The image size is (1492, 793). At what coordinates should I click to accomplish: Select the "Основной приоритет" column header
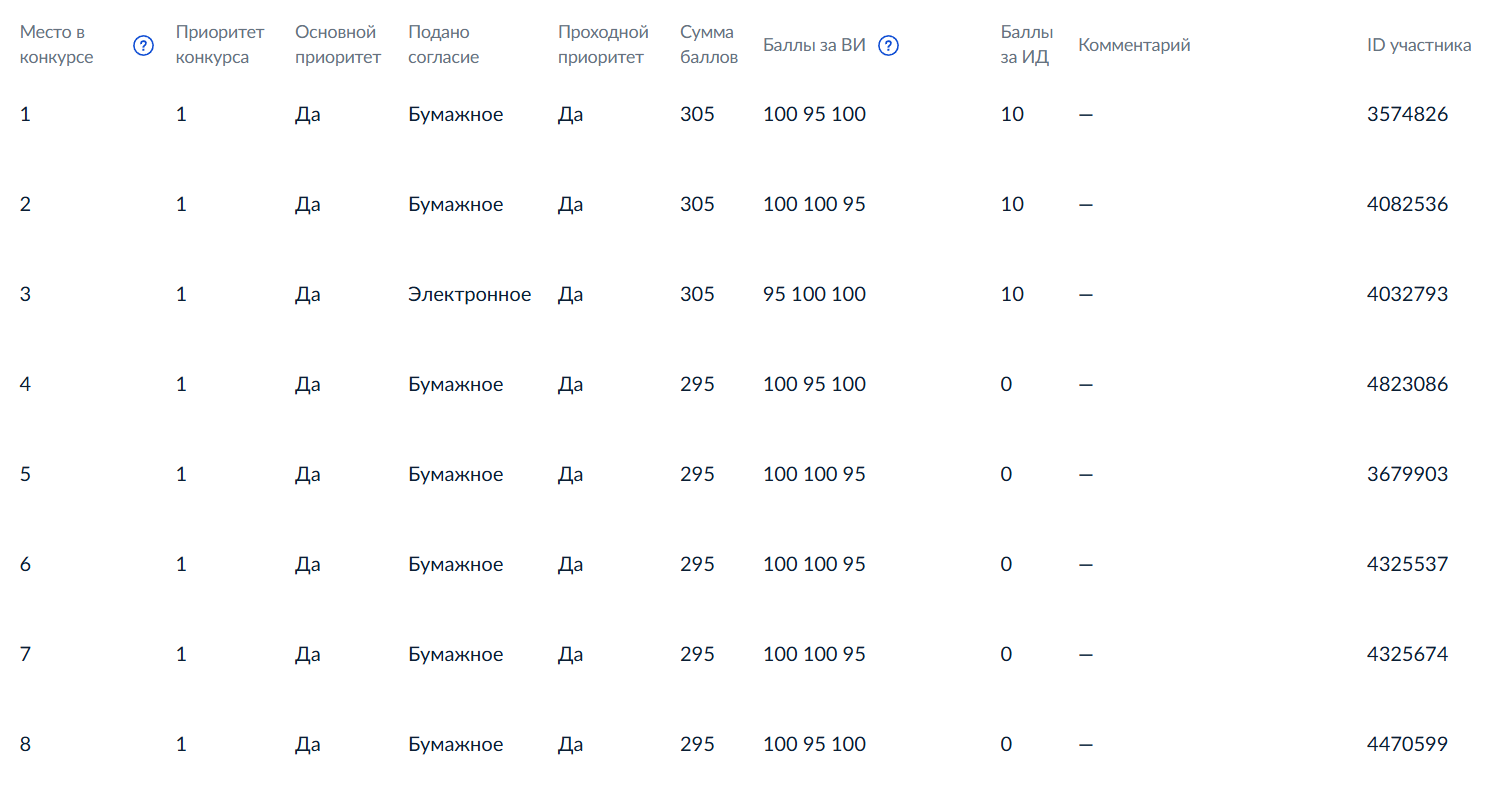[338, 45]
